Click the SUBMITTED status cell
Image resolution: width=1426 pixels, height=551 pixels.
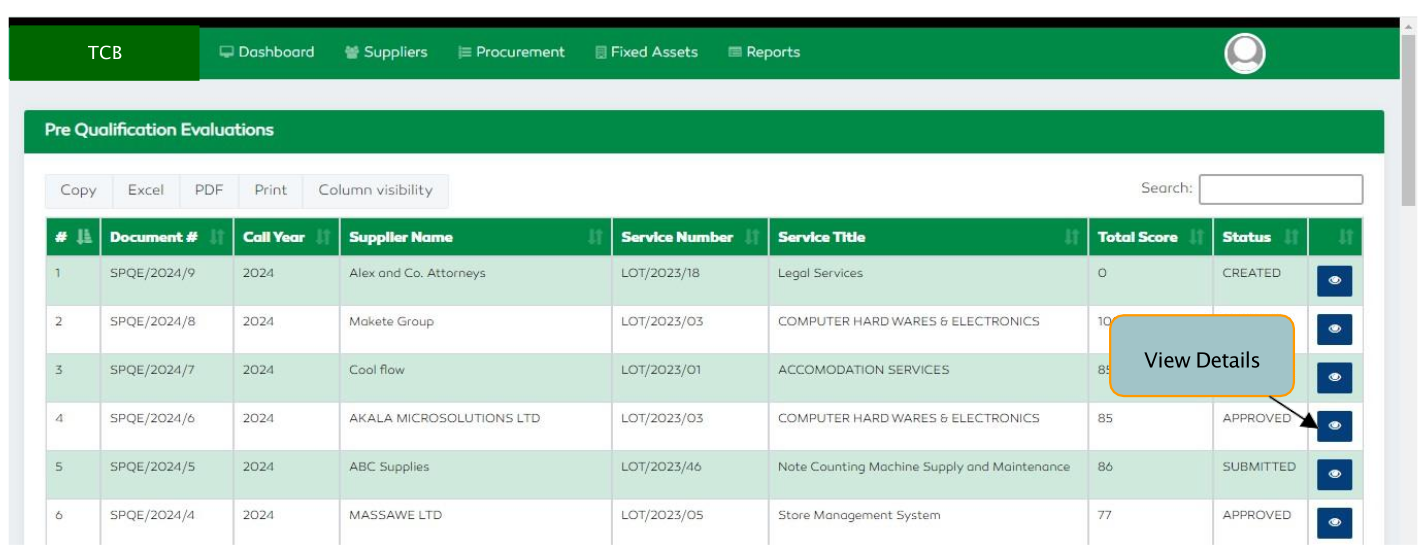click(1260, 474)
